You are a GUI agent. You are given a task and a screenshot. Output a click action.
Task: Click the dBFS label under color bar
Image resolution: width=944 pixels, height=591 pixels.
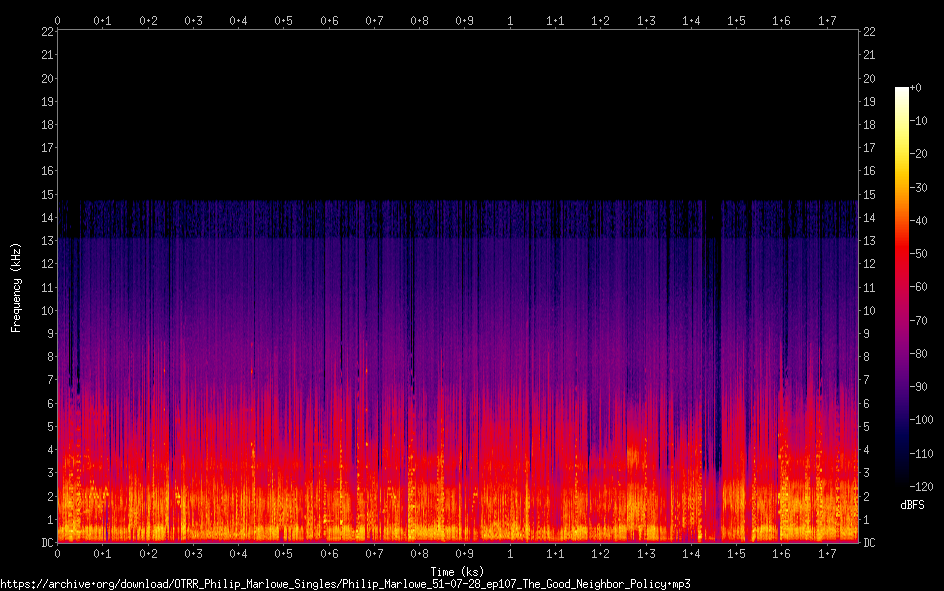pyautogui.click(x=911, y=506)
